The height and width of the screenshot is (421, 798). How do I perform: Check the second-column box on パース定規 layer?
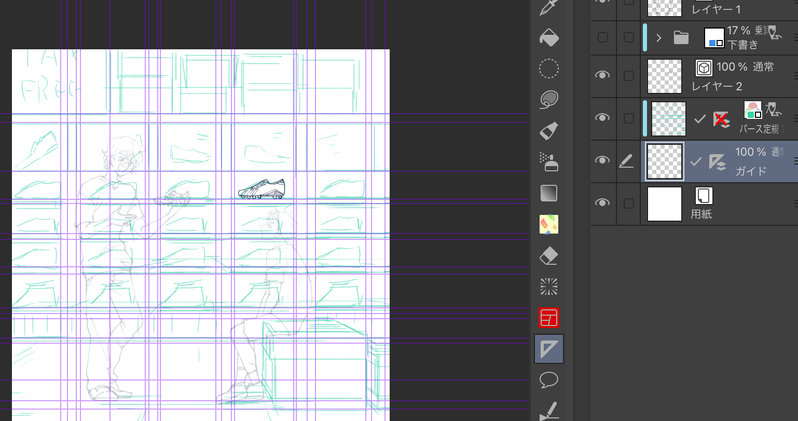[629, 119]
